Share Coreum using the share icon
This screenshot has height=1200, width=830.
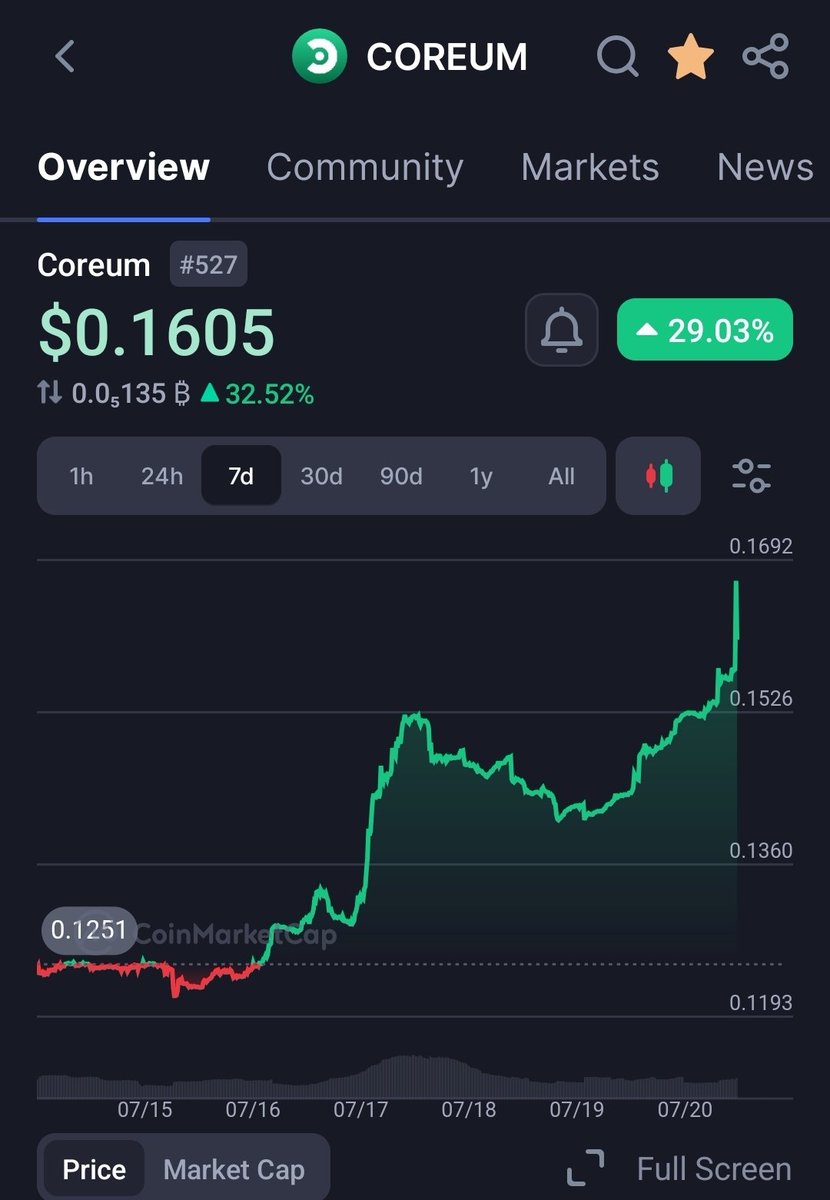[766, 56]
